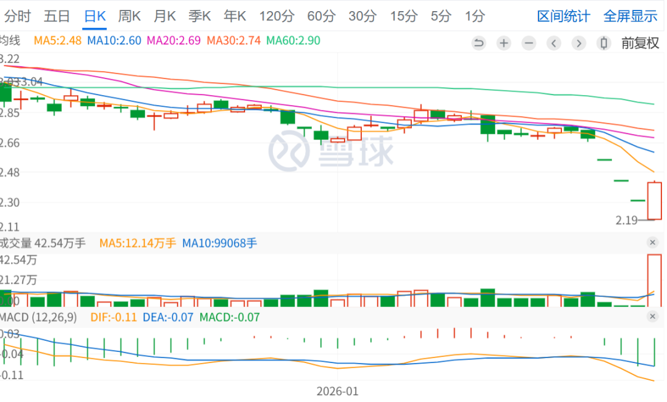Zoom in the chart with plus icon
This screenshot has height=402, width=667.
click(x=504, y=43)
